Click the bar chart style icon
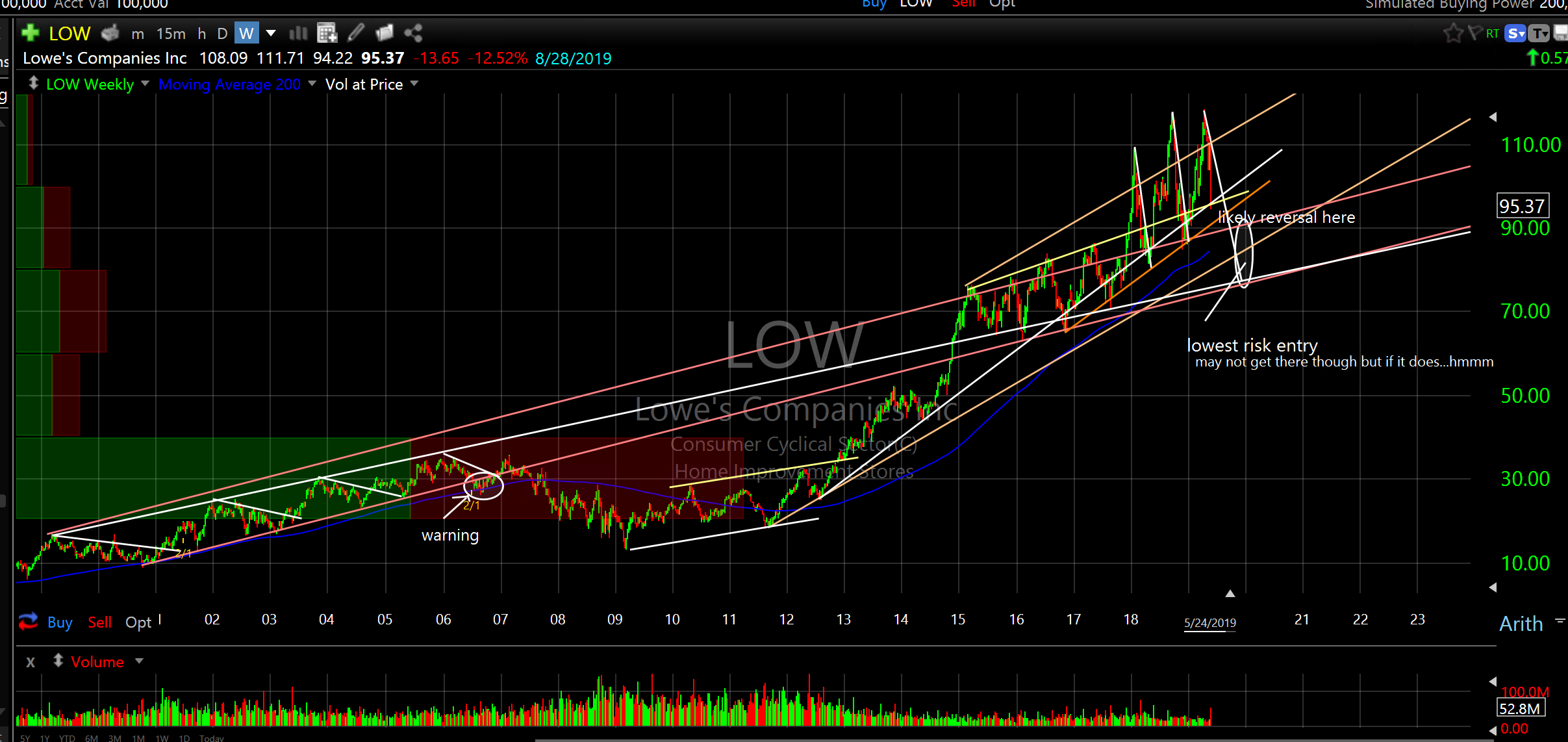Viewport: 1568px width, 742px height. [298, 32]
